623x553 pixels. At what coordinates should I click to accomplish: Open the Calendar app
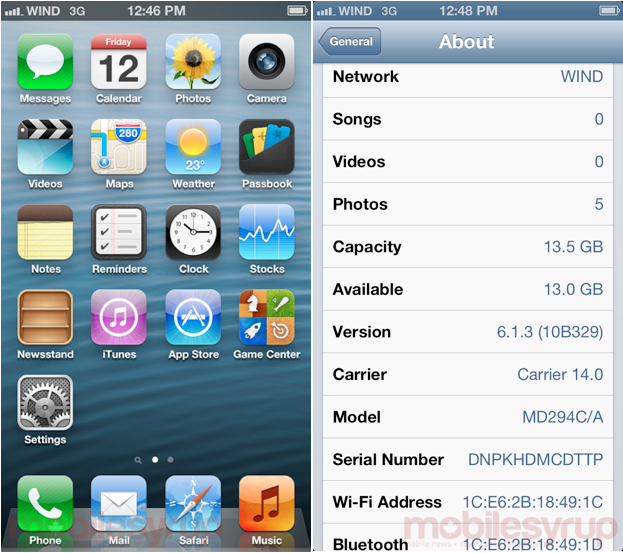coord(119,62)
